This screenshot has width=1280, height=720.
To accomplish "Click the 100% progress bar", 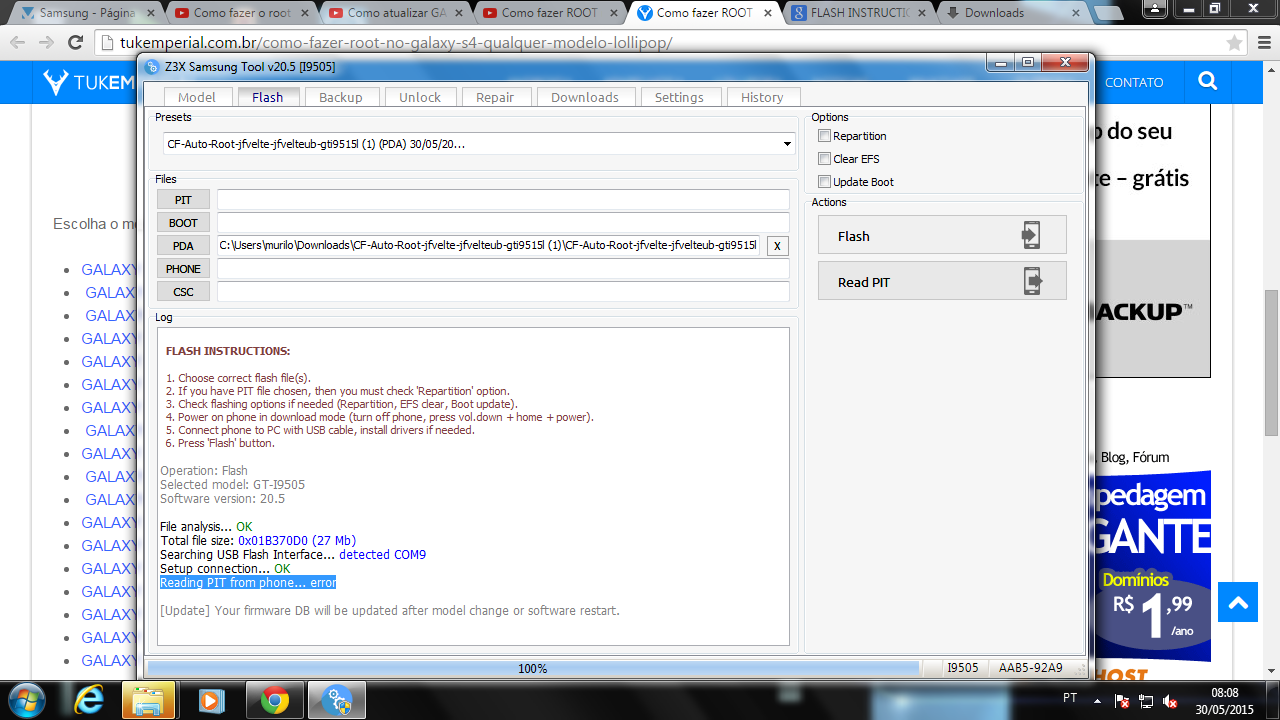I will [532, 668].
